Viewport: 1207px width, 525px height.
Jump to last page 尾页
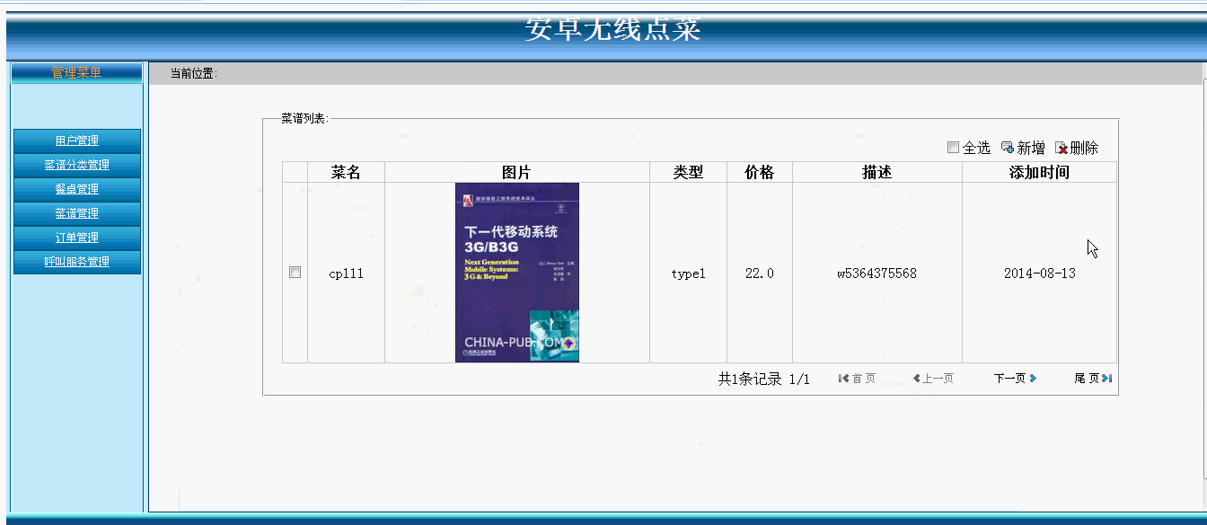tap(1093, 378)
